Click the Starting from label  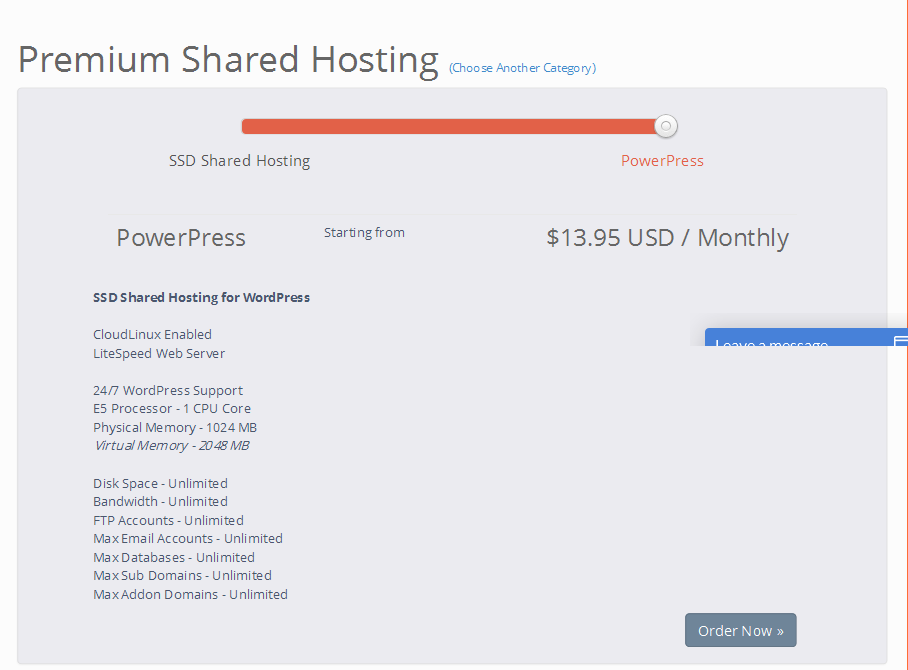(x=364, y=233)
